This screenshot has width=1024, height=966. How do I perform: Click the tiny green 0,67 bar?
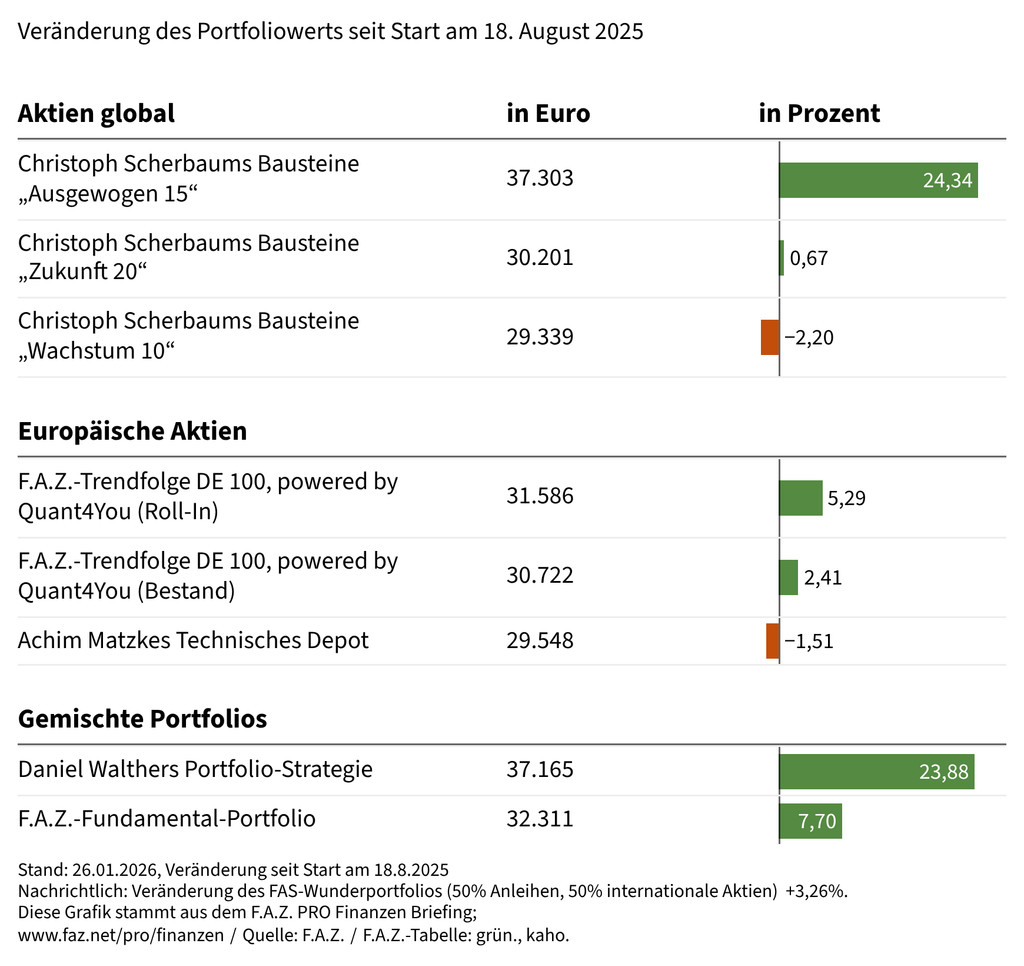782,258
